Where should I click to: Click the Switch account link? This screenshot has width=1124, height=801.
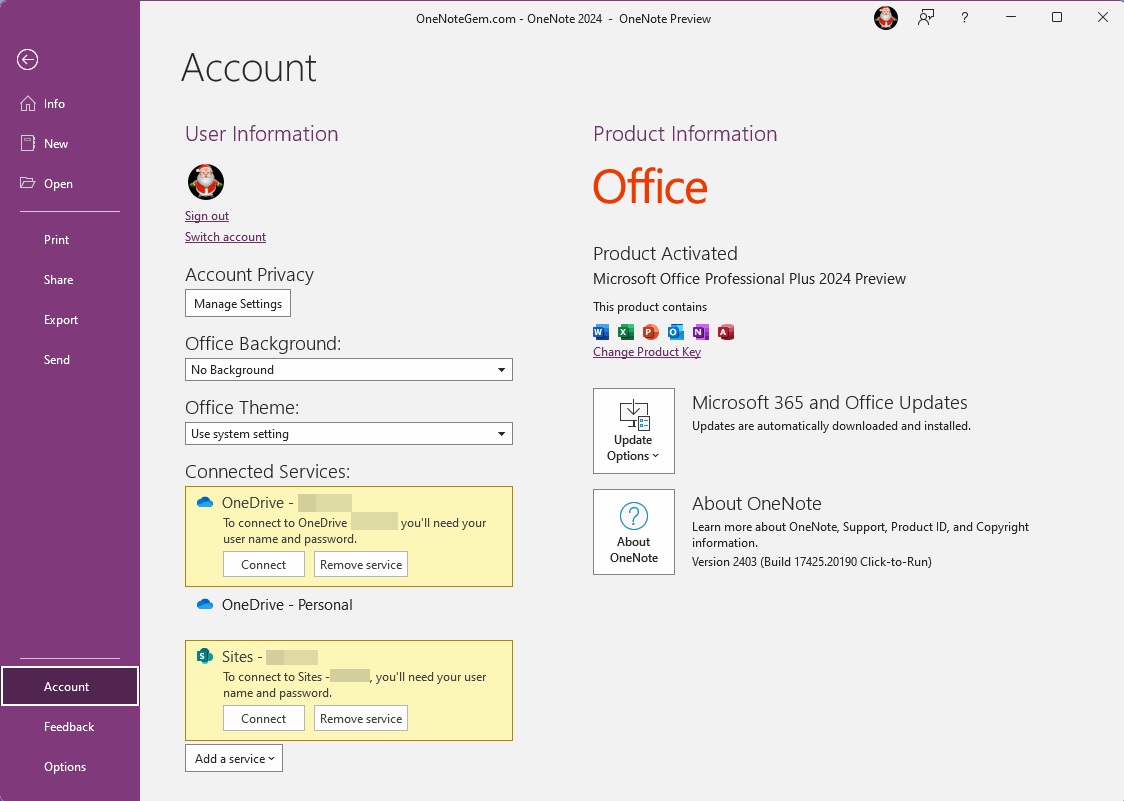click(x=225, y=237)
